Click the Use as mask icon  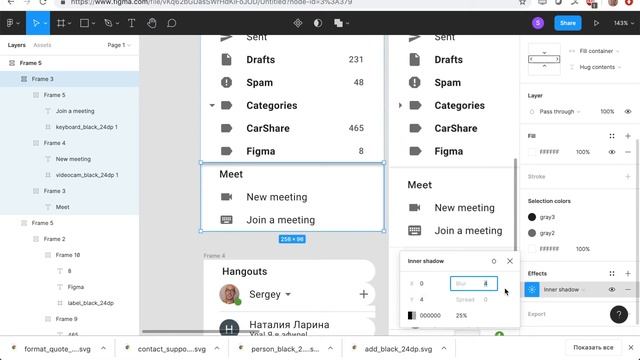click(x=318, y=23)
